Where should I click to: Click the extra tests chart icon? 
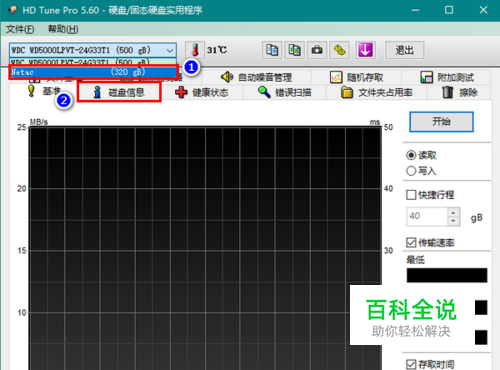(x=426, y=77)
